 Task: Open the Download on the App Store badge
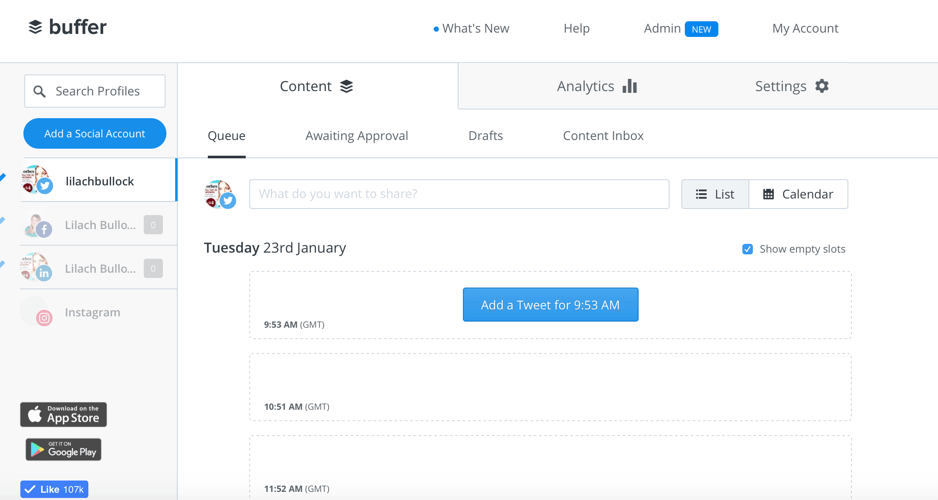tap(63, 414)
